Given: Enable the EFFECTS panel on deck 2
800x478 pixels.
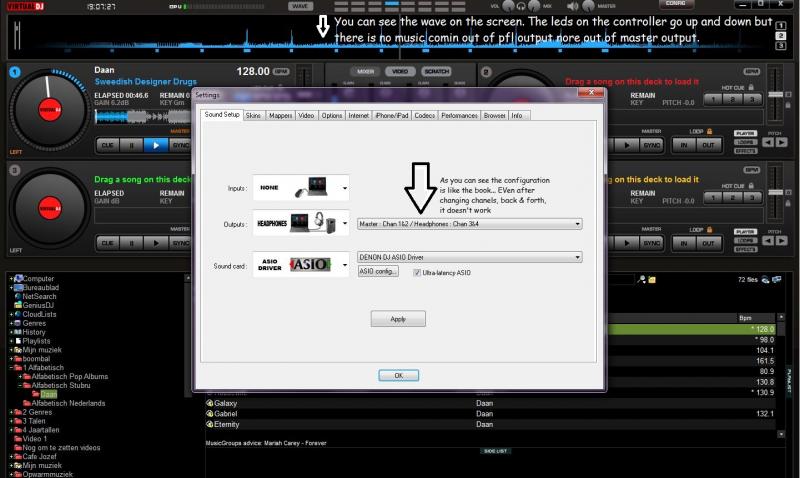Looking at the screenshot, I should point(745,151).
